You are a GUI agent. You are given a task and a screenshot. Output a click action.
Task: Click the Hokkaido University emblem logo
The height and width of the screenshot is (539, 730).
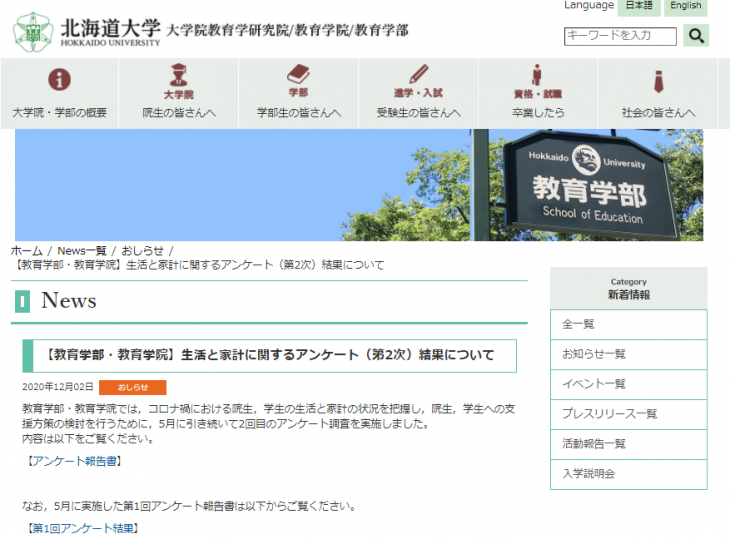click(x=32, y=32)
